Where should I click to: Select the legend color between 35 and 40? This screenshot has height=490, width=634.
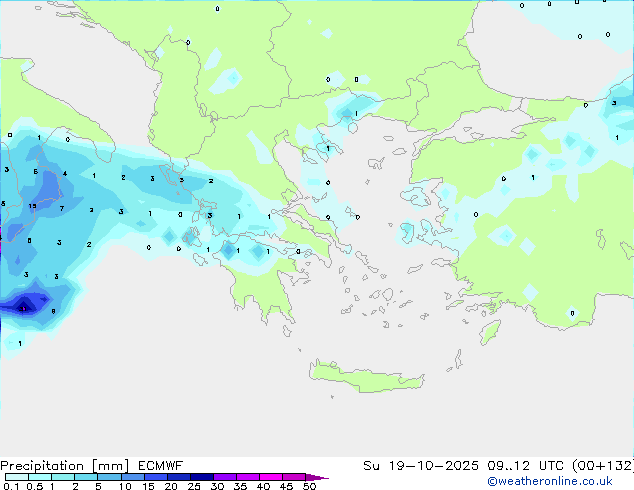[247, 477]
